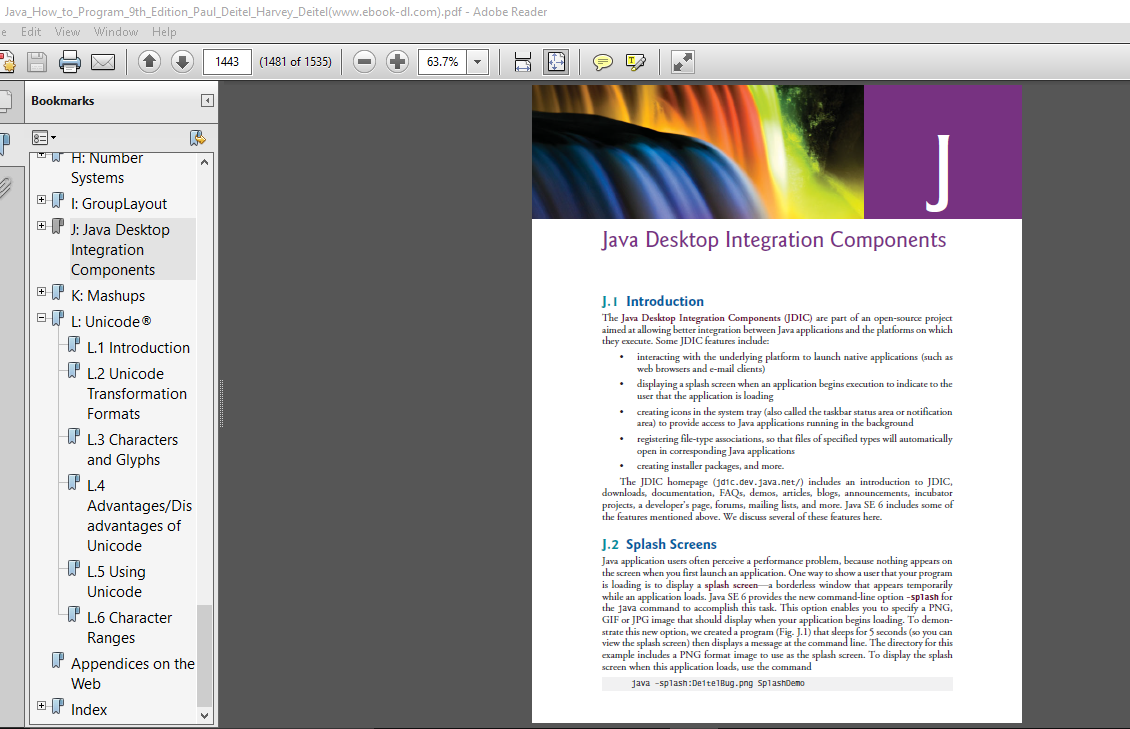Jump to L.1 Introduction bookmark

138,348
